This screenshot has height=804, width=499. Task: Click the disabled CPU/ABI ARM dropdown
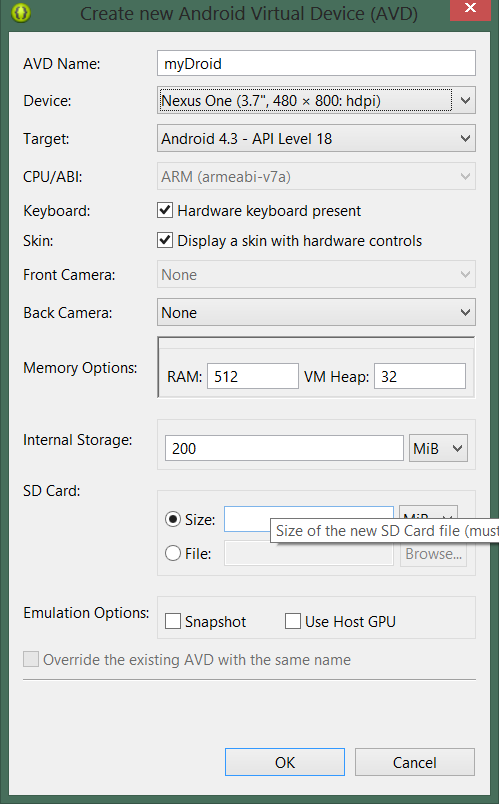pos(316,176)
